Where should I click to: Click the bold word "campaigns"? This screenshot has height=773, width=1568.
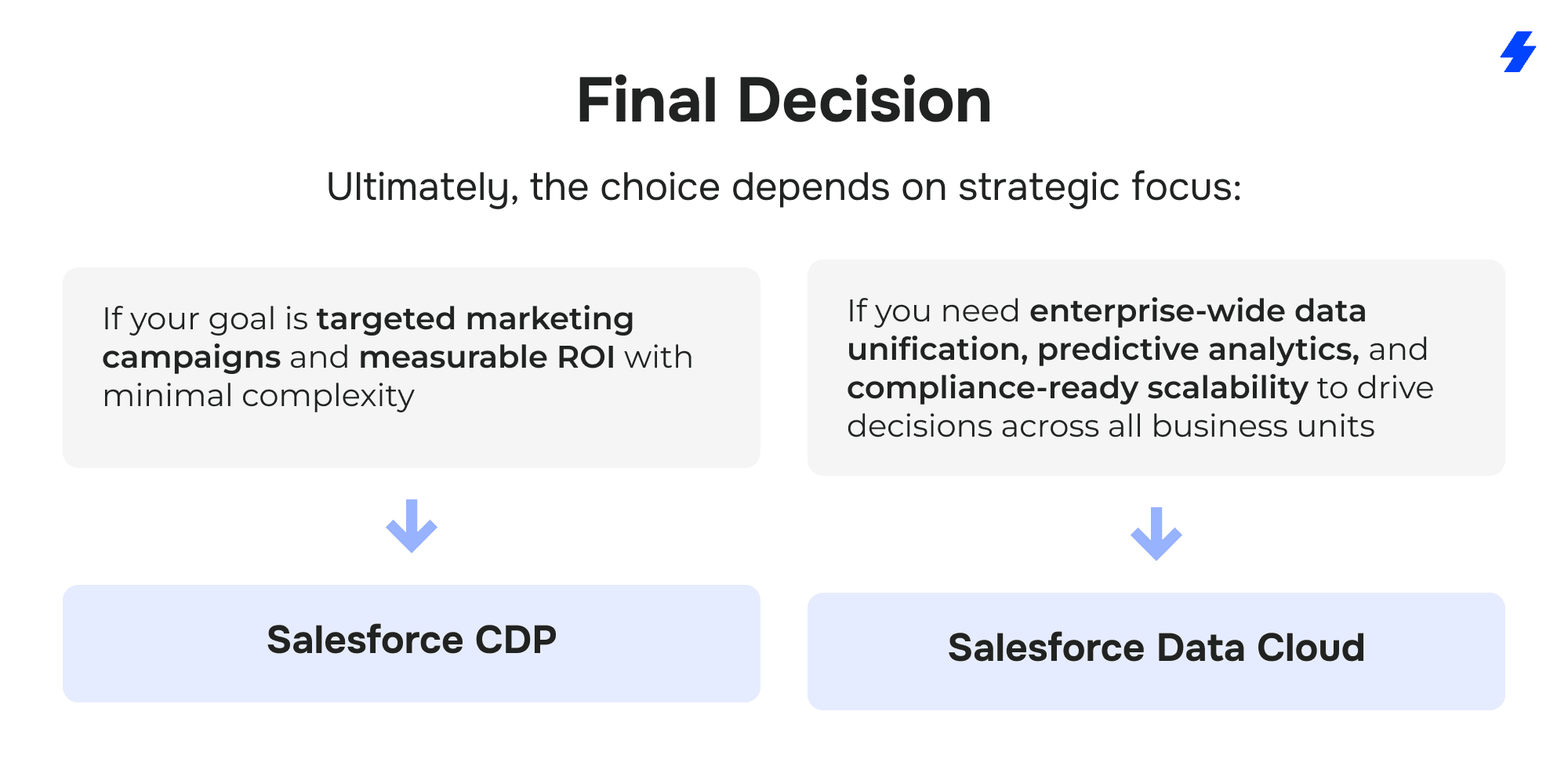pos(191,357)
